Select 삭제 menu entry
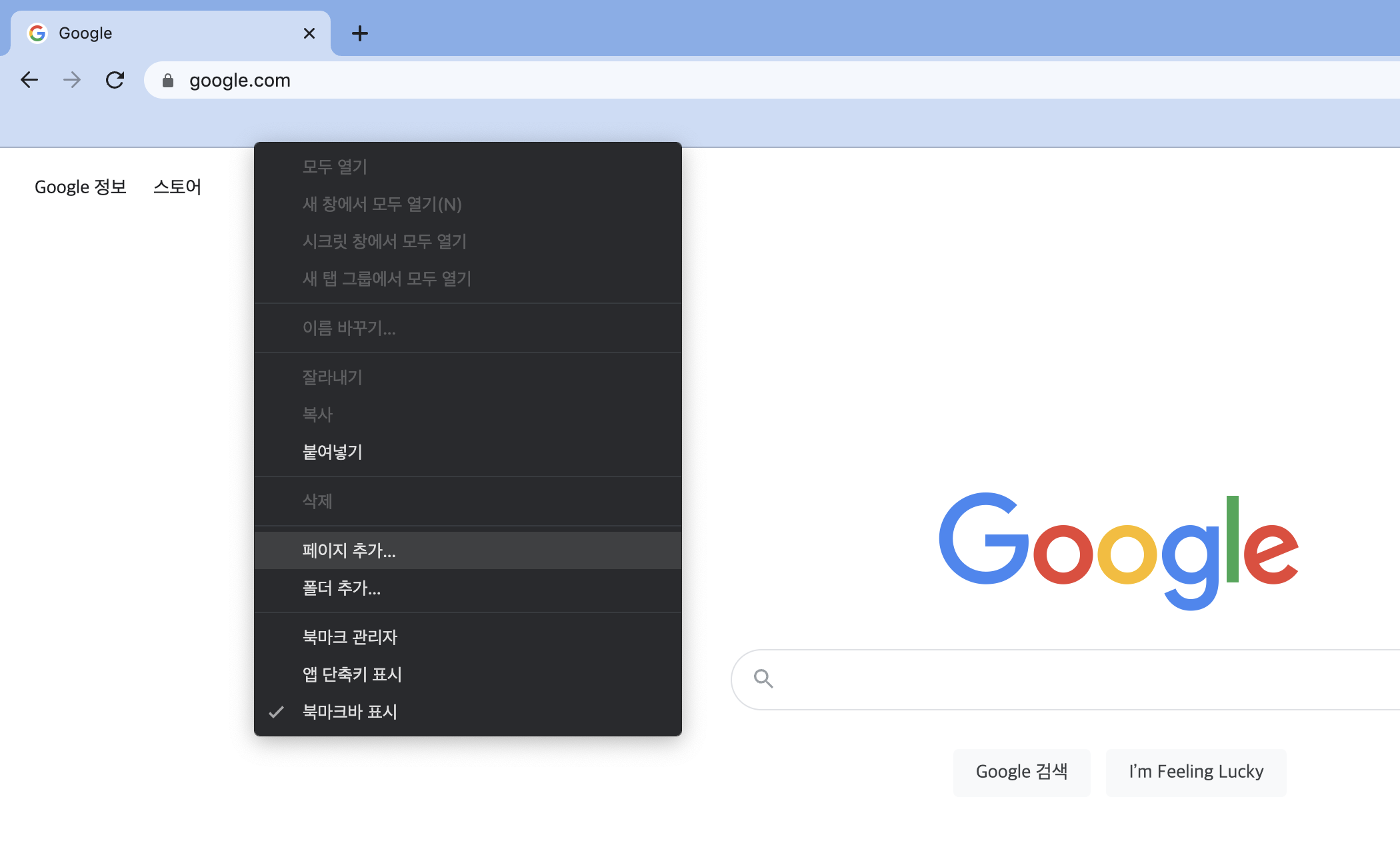This screenshot has height=845, width=1400. click(468, 501)
